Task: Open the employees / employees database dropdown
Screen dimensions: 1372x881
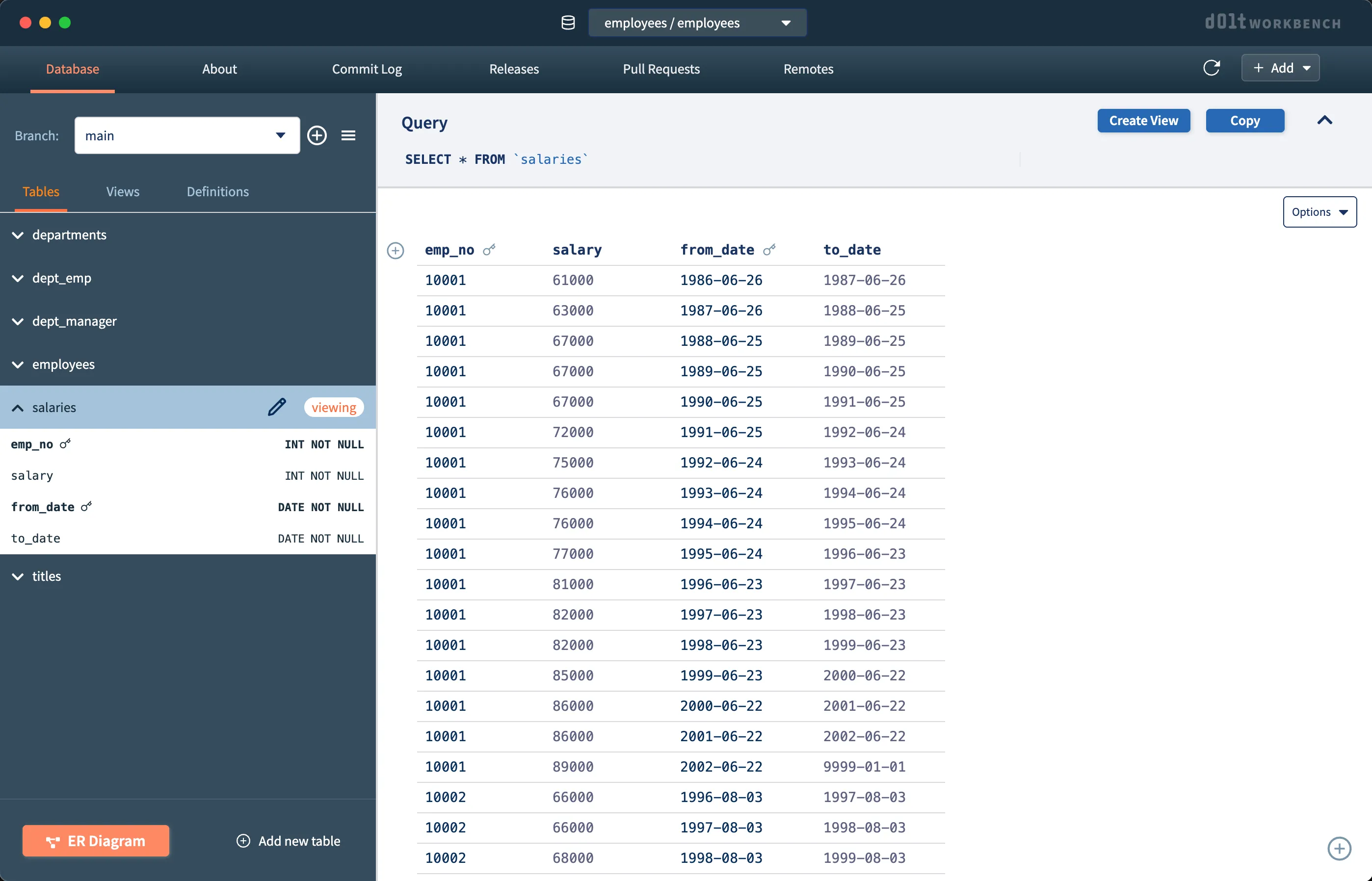Action: click(x=697, y=23)
